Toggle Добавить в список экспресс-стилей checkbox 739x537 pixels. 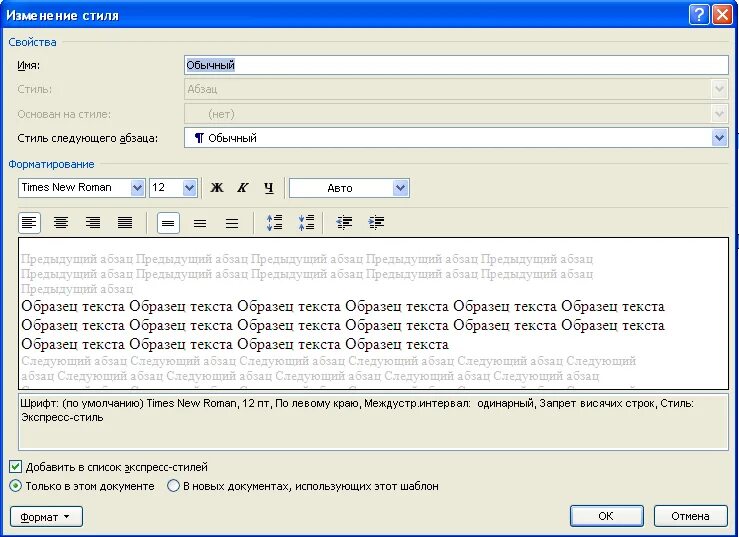pos(15,467)
